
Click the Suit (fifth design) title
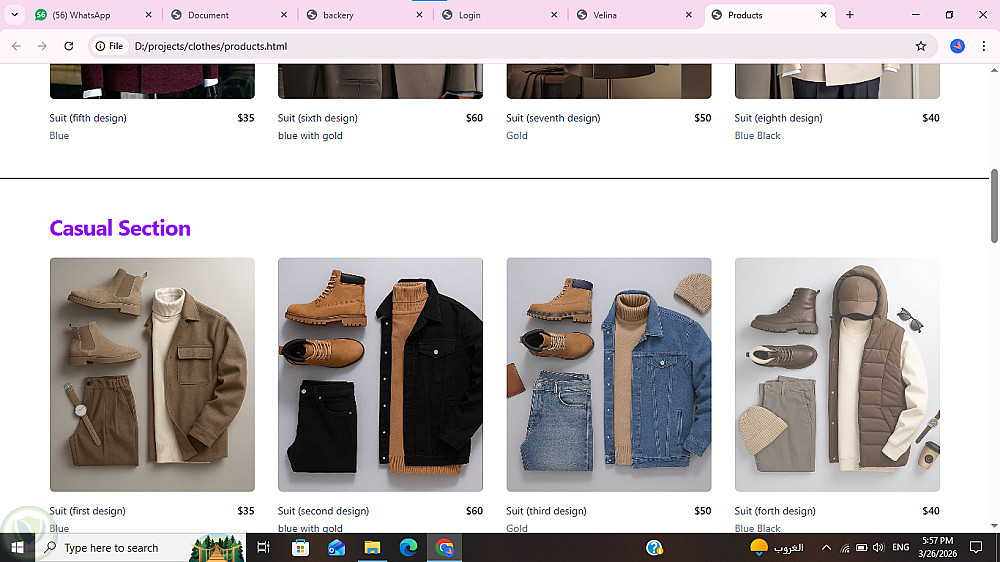(88, 118)
